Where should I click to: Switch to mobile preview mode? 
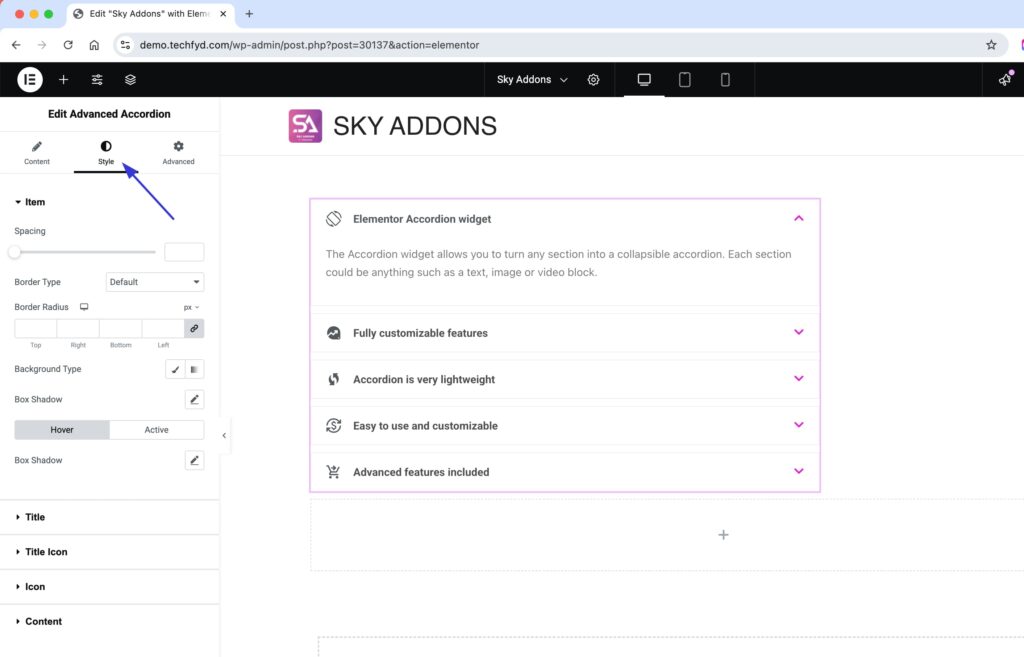coord(725,80)
